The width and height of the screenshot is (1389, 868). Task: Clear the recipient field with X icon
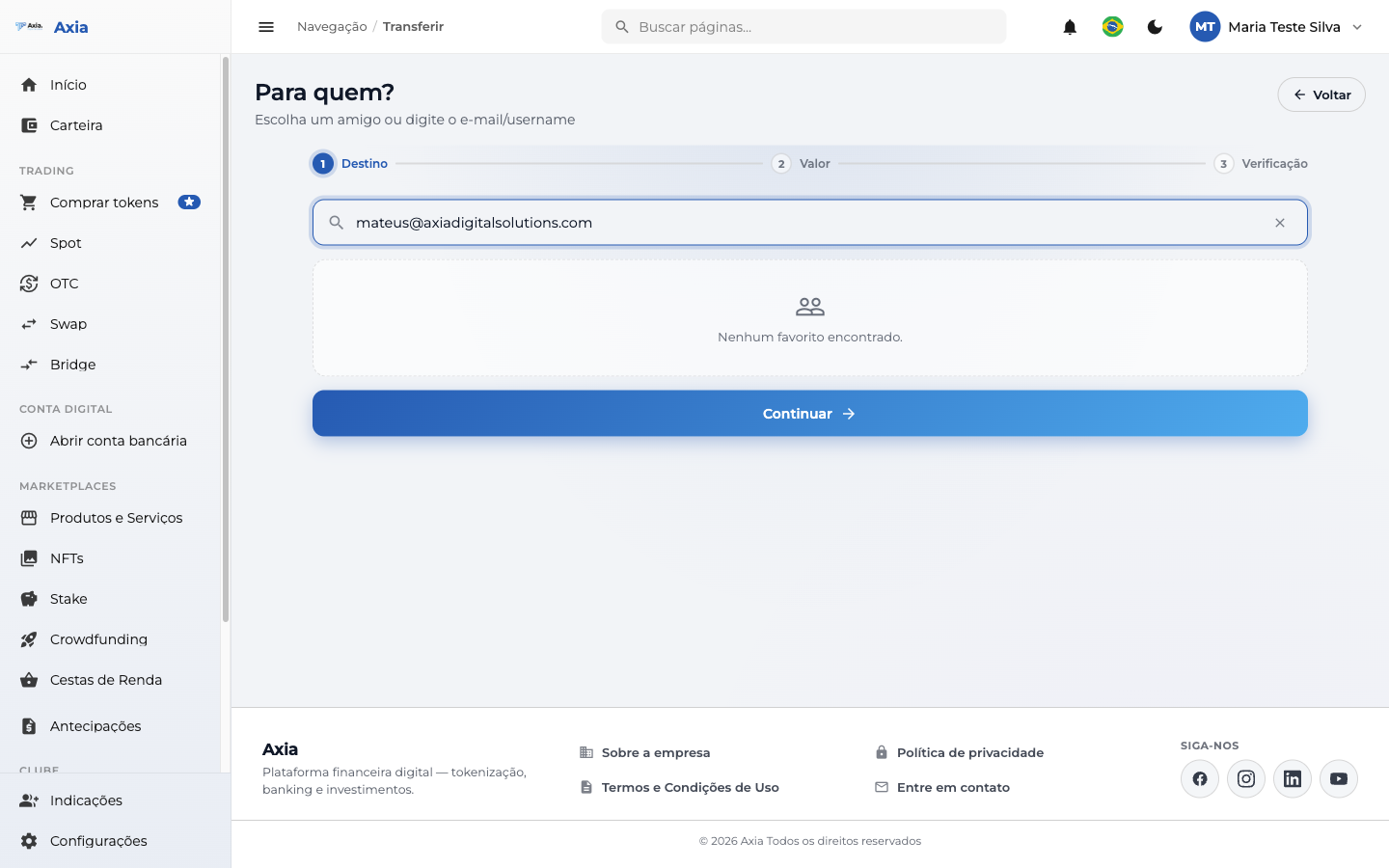coord(1280,223)
